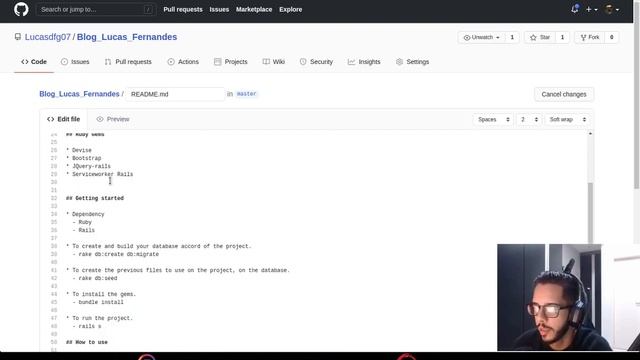Screen dimensions: 640x360
Task: Open the Actions tab
Action: coord(183,62)
